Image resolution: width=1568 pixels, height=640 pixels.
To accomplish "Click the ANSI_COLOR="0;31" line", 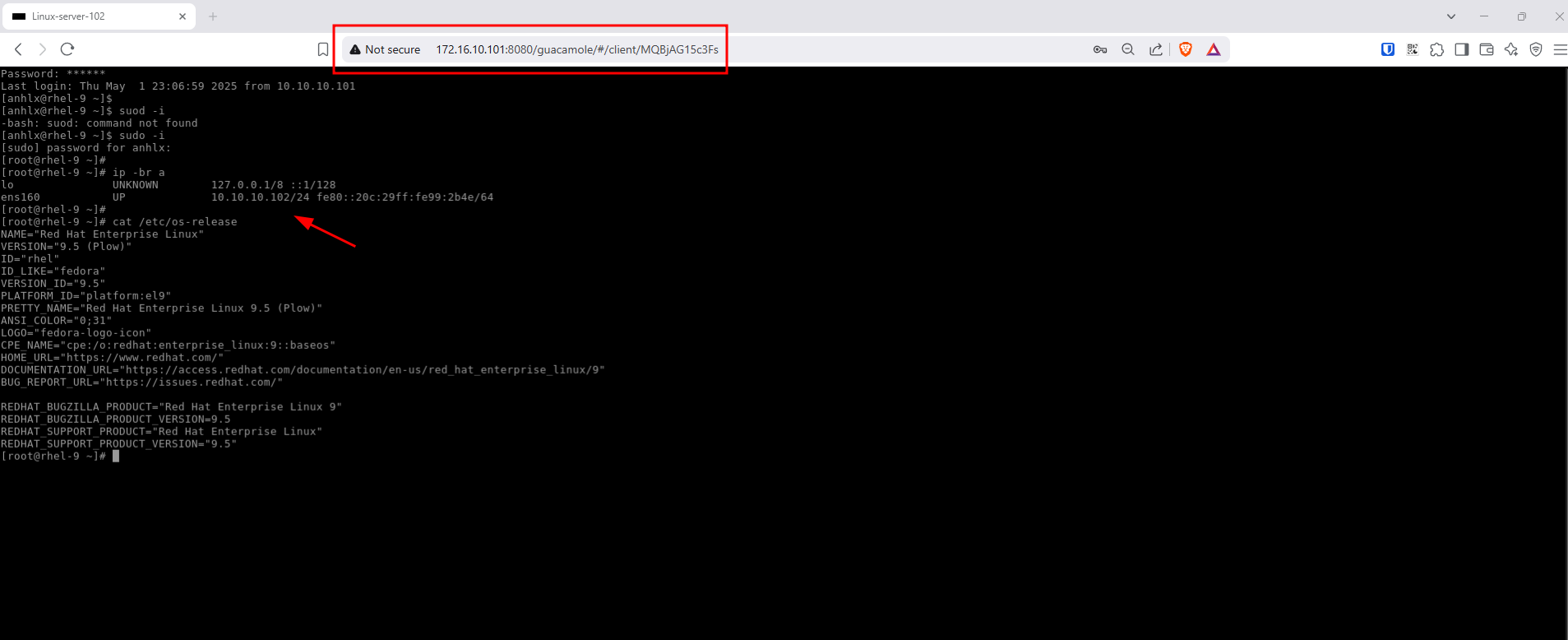I will point(57,321).
